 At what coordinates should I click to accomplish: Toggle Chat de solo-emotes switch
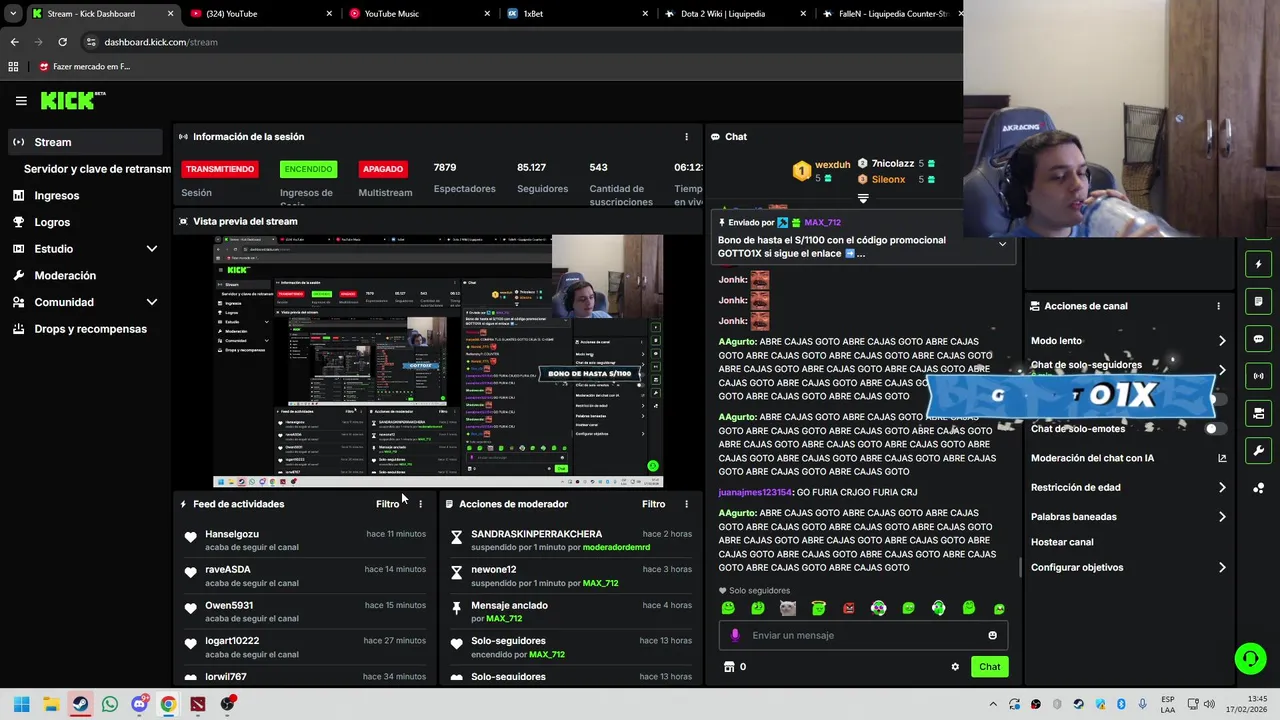coord(1215,429)
